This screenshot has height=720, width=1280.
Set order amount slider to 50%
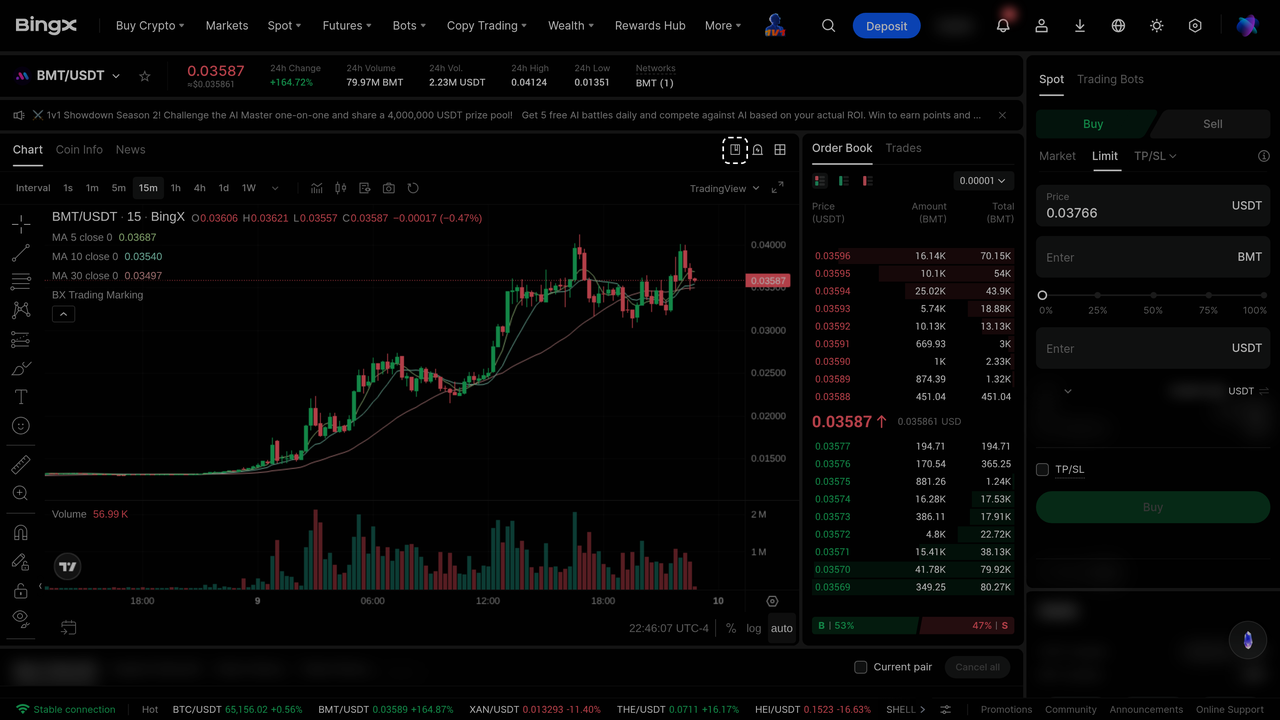point(1153,296)
